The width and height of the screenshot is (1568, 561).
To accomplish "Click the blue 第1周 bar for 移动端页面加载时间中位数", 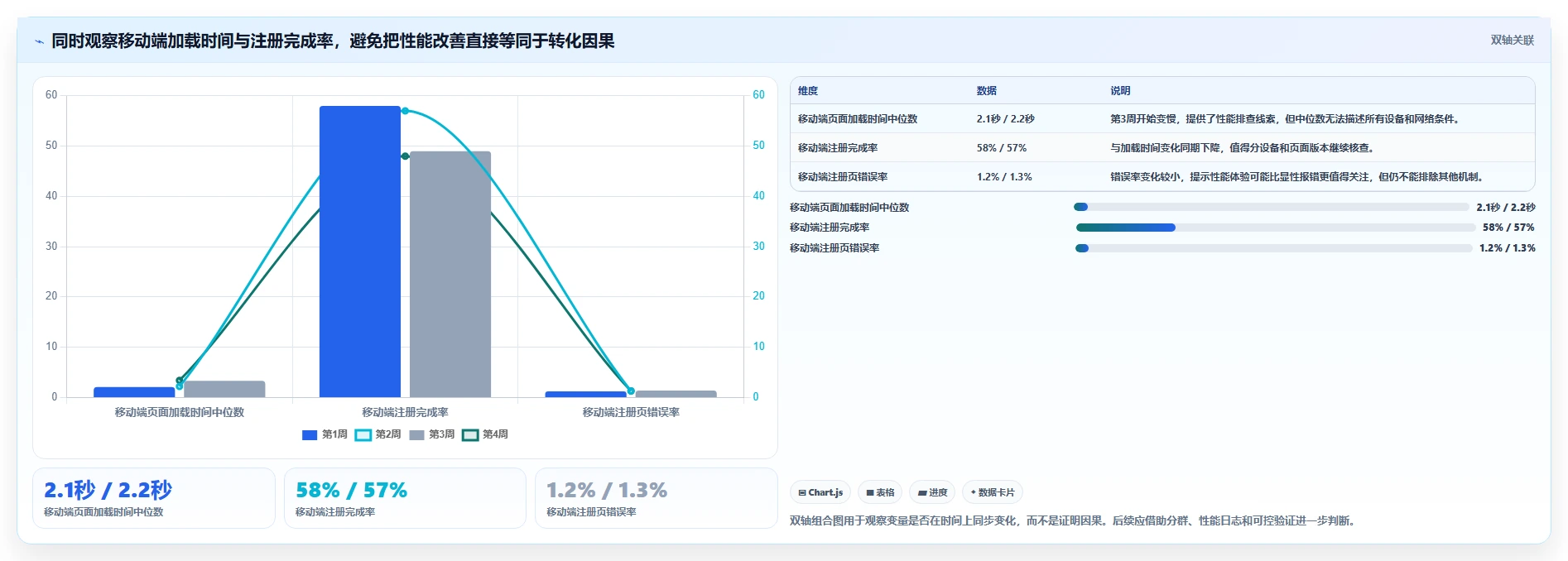I will (x=134, y=392).
